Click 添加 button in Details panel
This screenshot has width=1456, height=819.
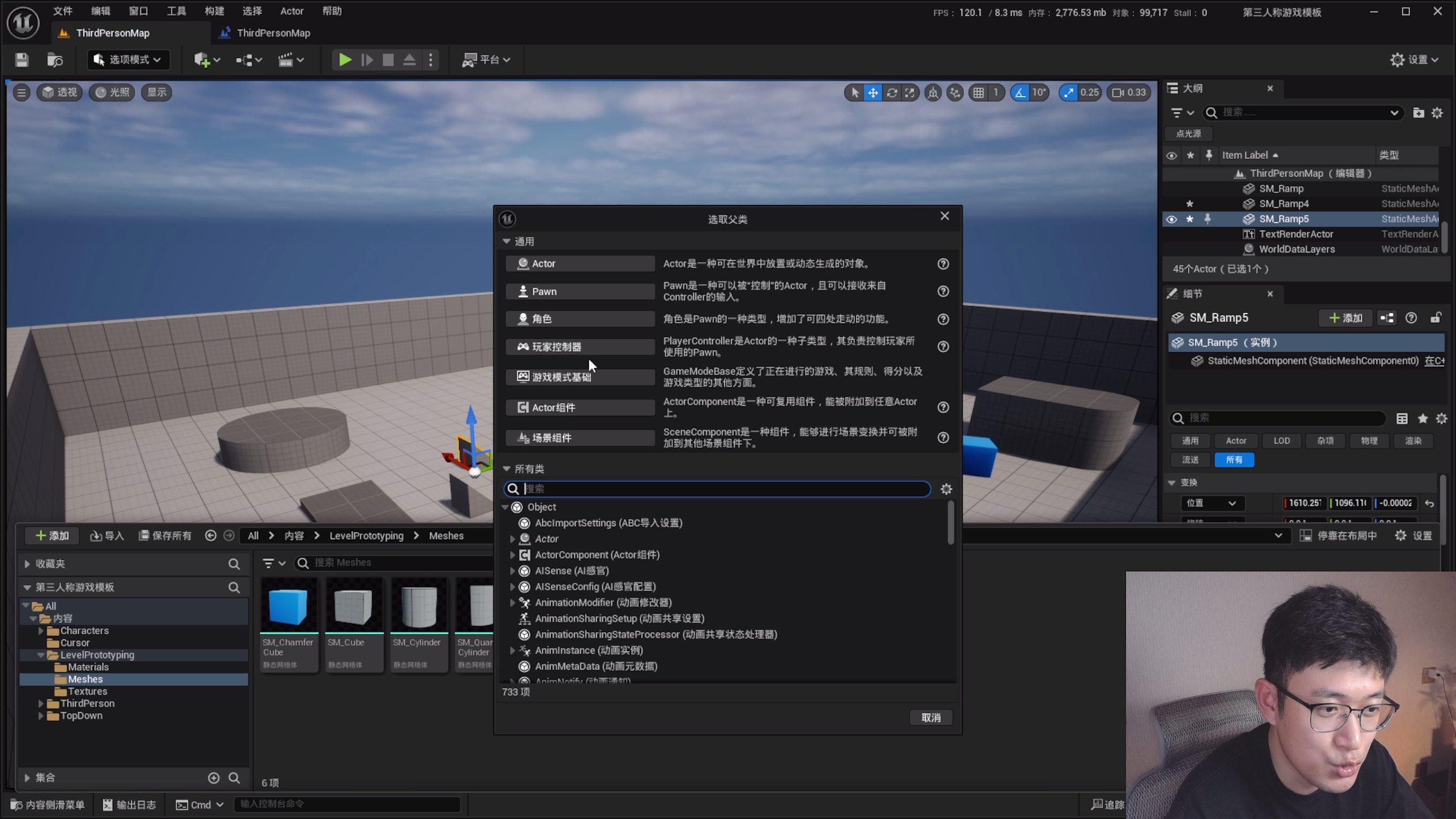coord(1345,318)
